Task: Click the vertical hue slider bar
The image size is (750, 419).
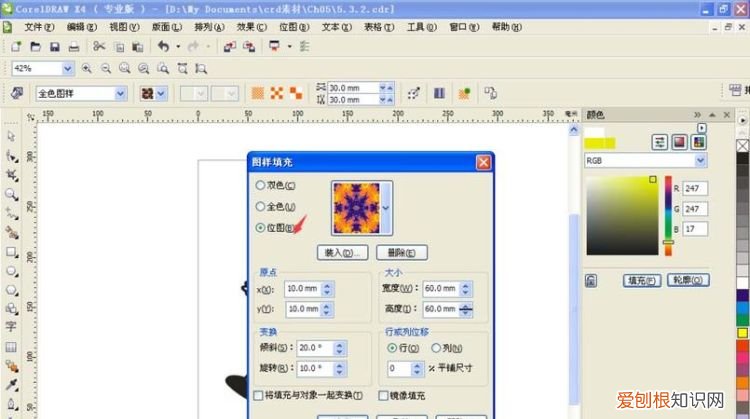Action: pyautogui.click(x=668, y=216)
